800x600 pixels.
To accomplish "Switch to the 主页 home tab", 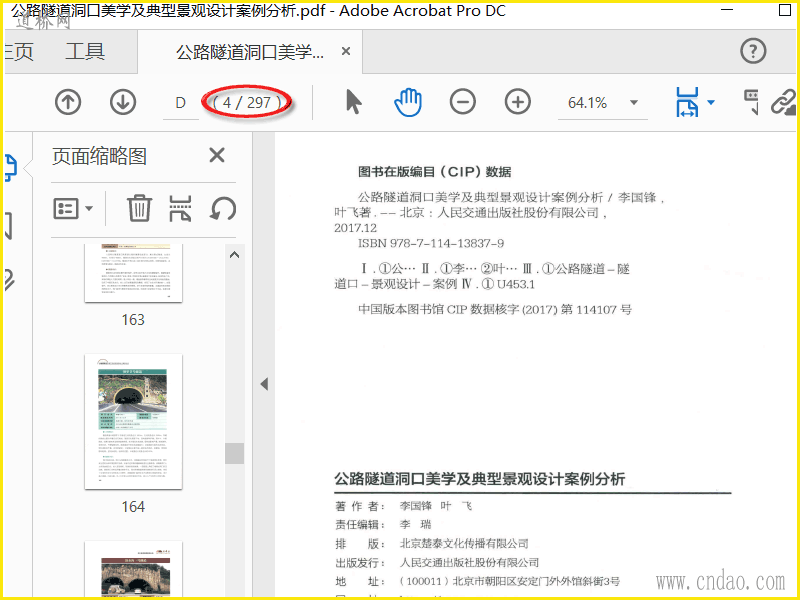I will [x=19, y=52].
